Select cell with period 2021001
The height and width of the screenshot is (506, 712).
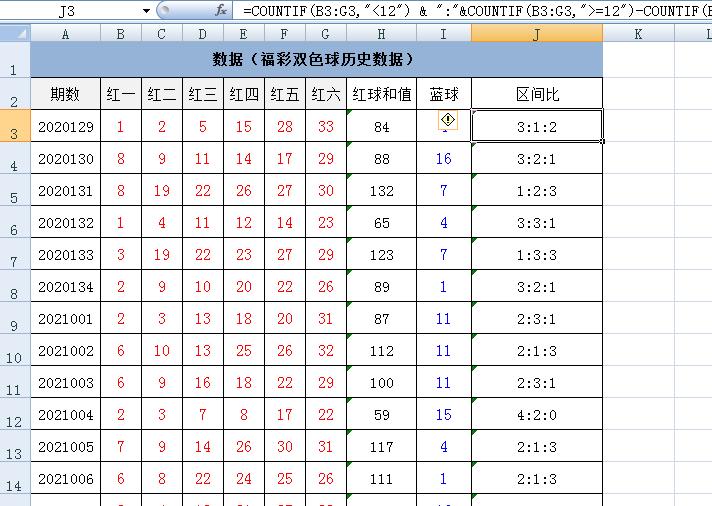click(x=65, y=318)
